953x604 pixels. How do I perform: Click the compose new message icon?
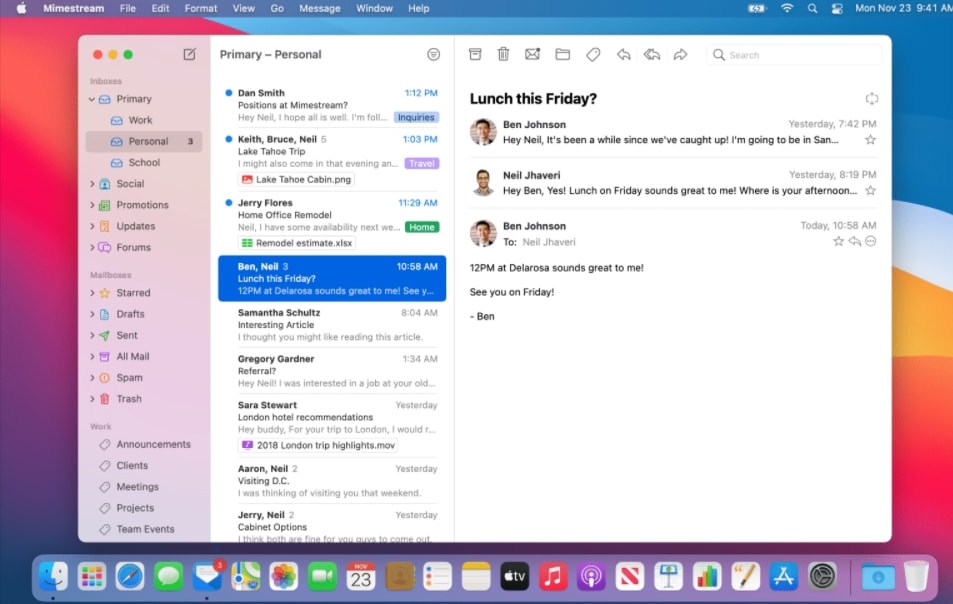(x=189, y=55)
